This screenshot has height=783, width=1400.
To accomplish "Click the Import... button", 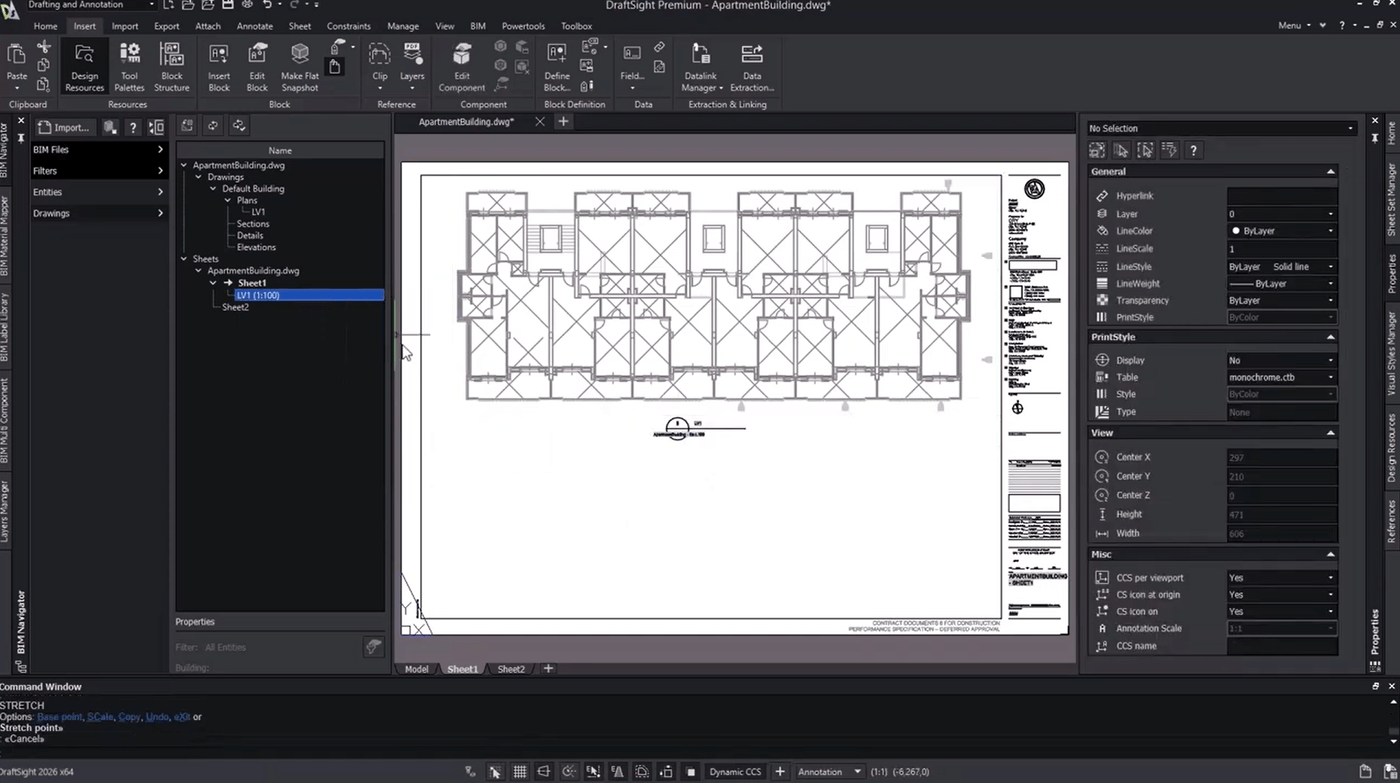I will [x=64, y=127].
